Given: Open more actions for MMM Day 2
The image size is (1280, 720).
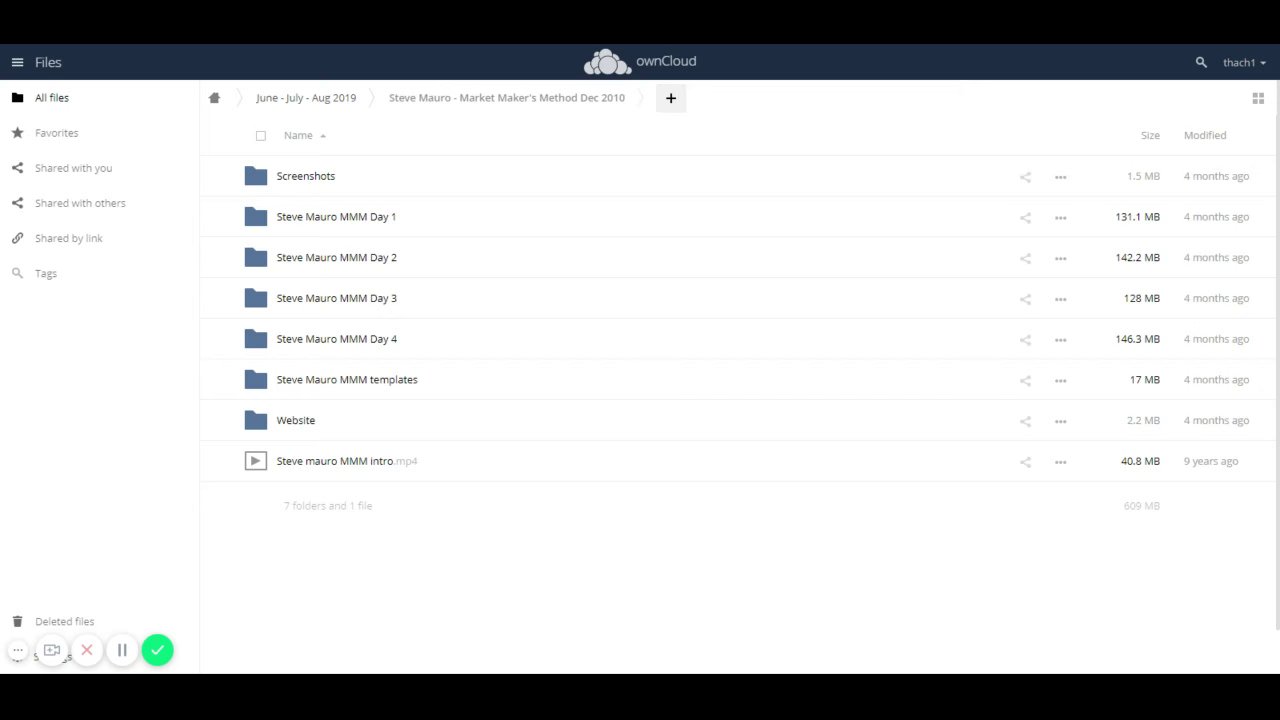Looking at the screenshot, I should (1060, 259).
